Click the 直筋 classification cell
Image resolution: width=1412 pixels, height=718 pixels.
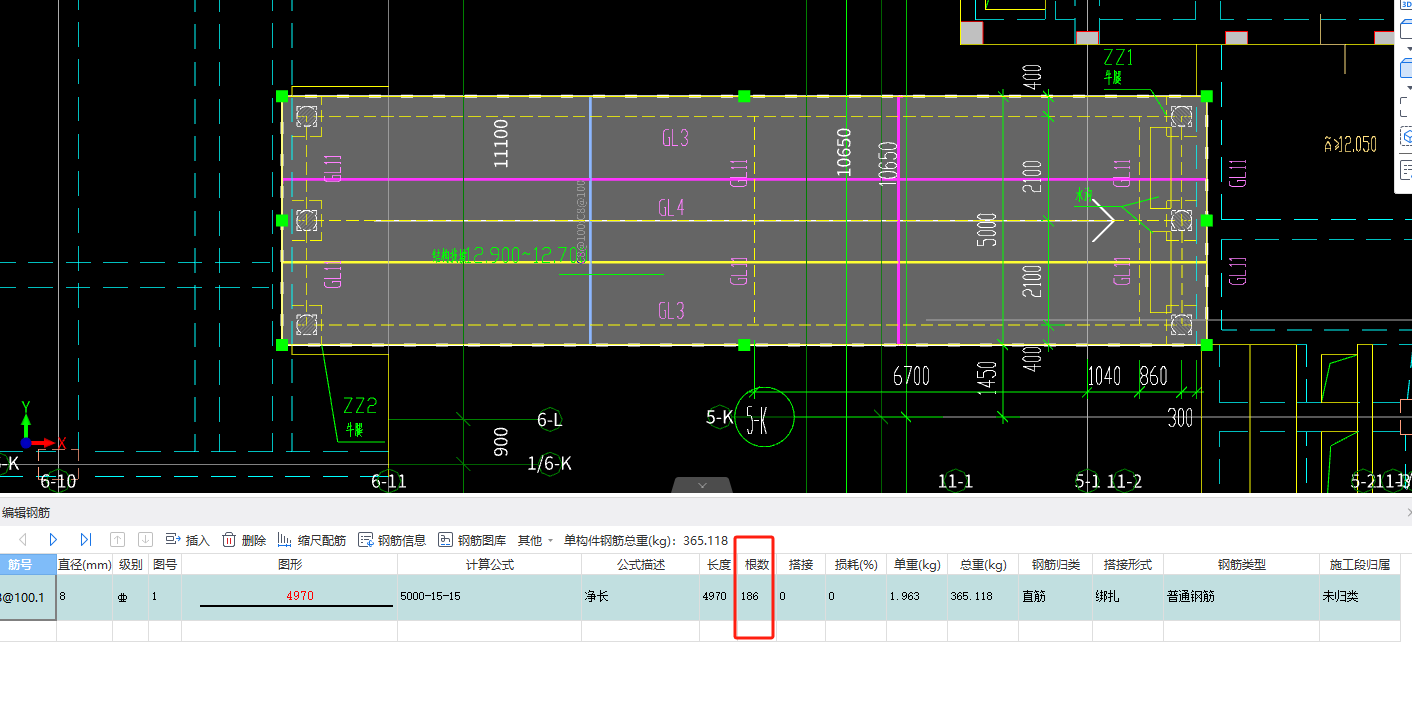tap(1054, 597)
